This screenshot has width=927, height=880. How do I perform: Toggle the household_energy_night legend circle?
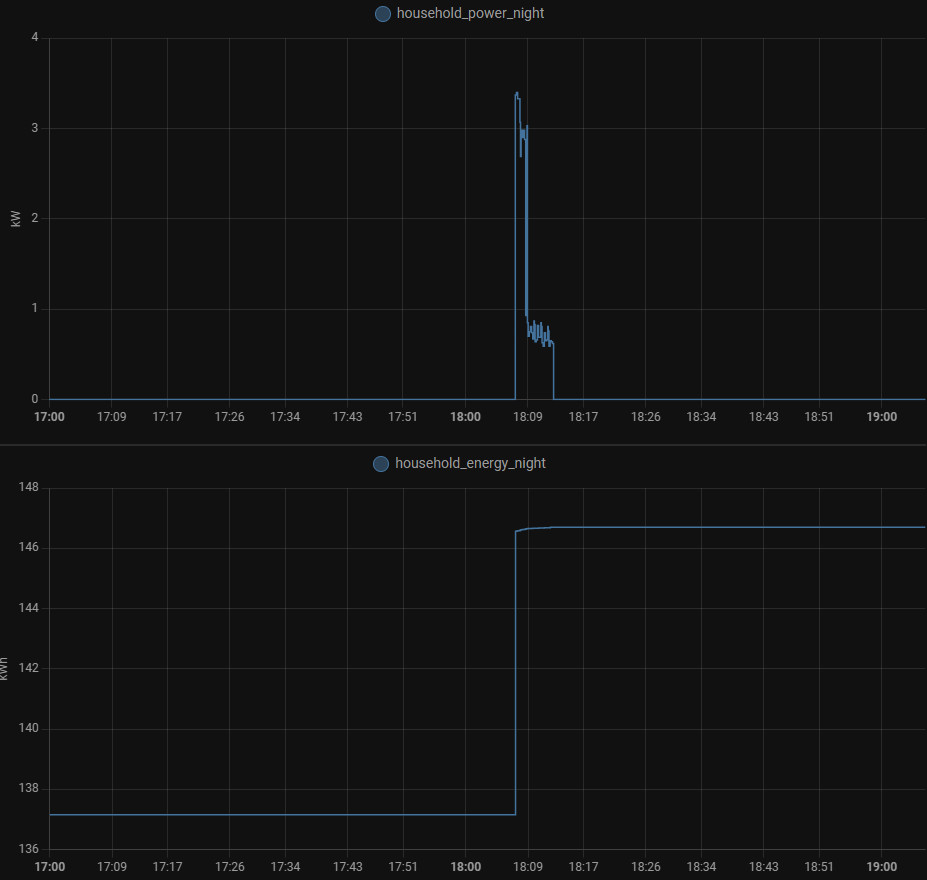pyautogui.click(x=380, y=464)
